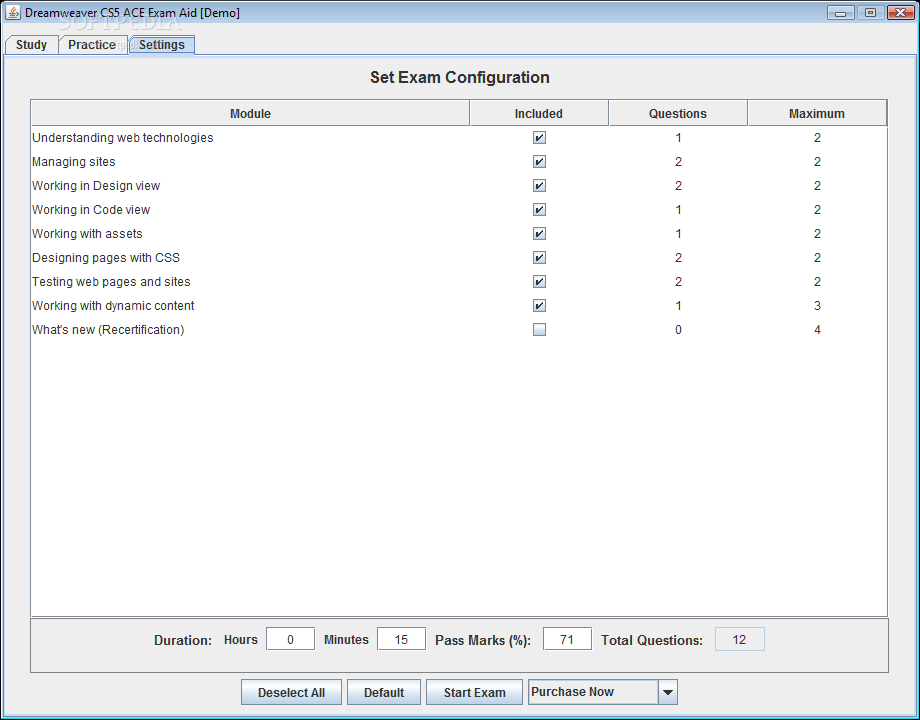Click the Pass Marks percentage field
This screenshot has height=720, width=920.
point(567,640)
